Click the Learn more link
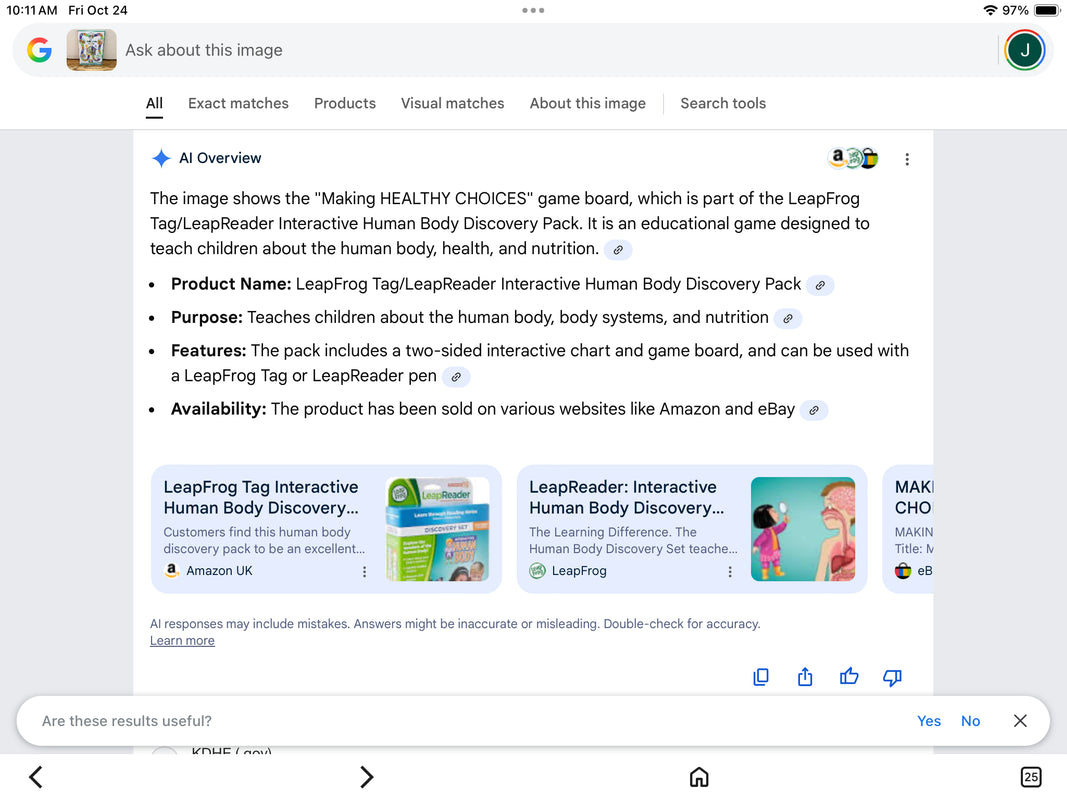 pos(182,641)
